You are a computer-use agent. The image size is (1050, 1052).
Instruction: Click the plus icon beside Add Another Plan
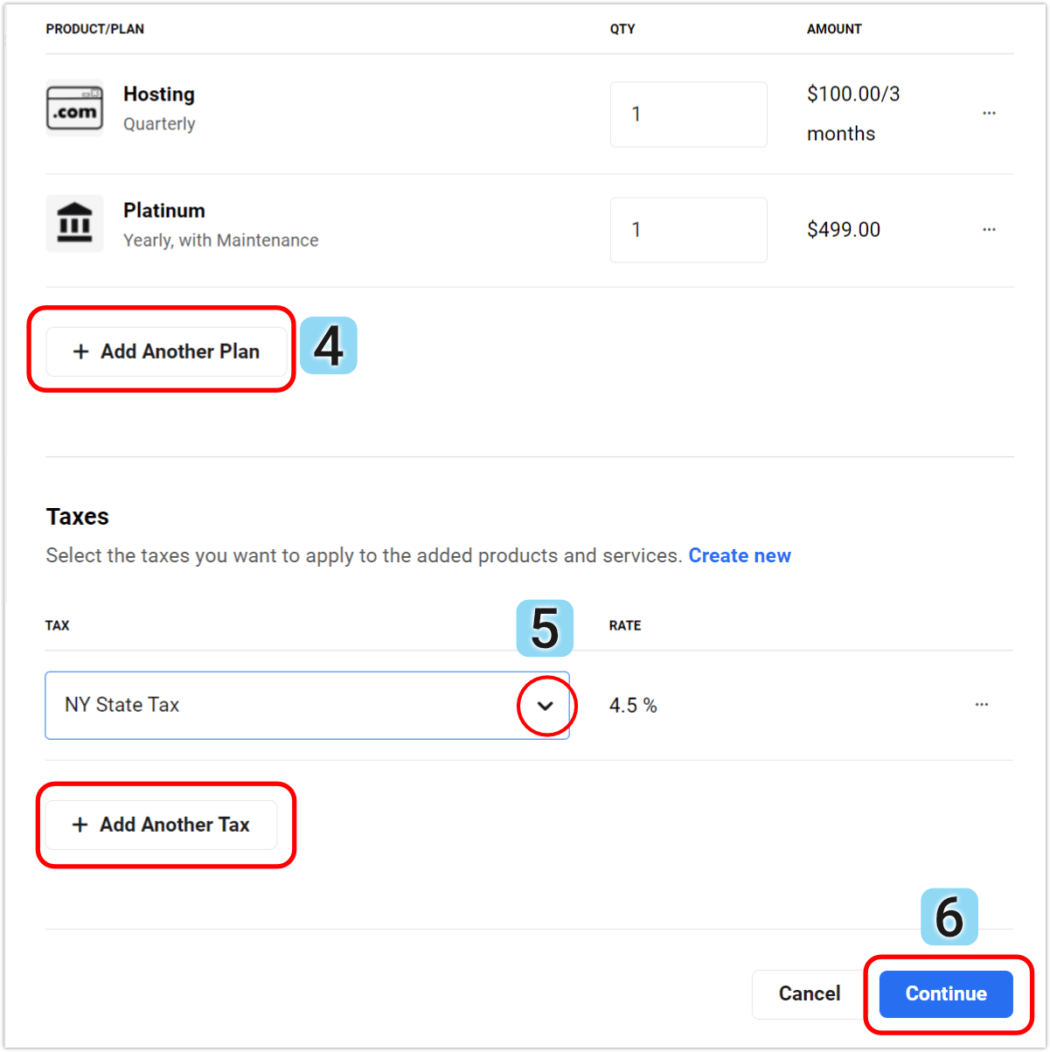click(80, 351)
